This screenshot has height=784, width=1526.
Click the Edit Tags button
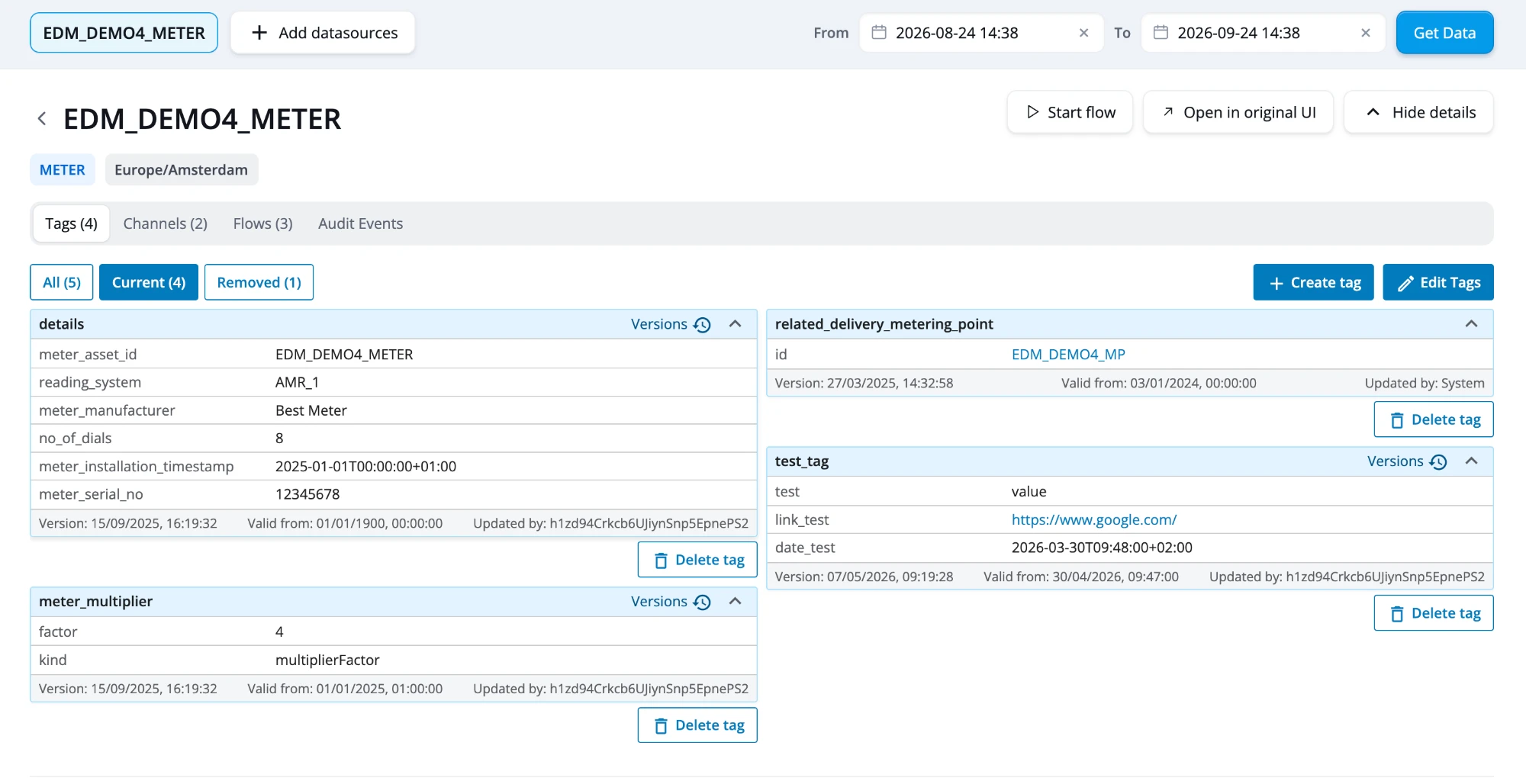pos(1438,282)
